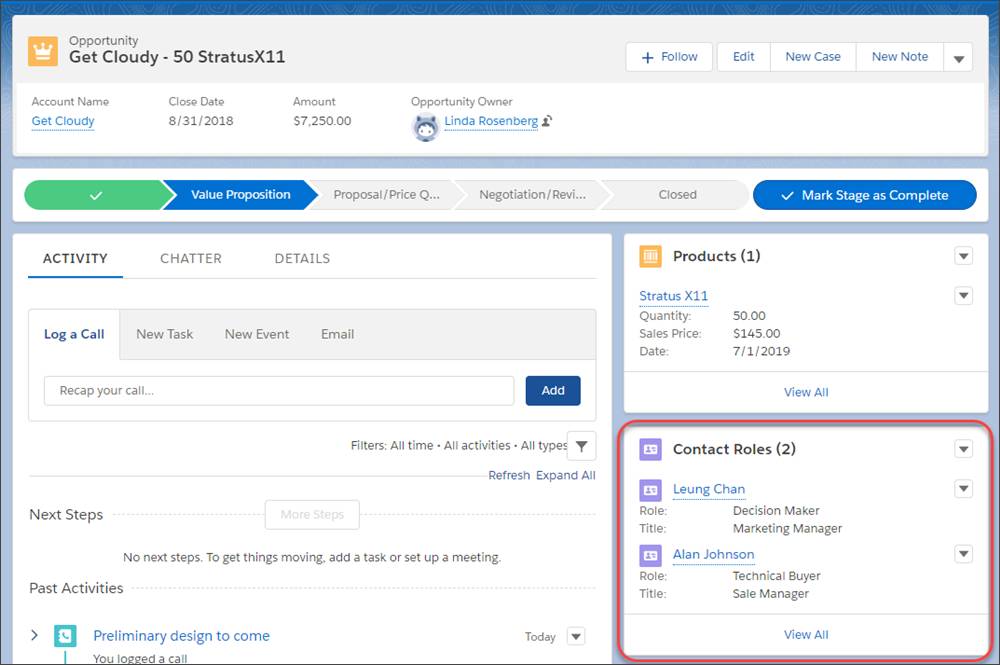Screen dimensions: 1000x665
Task: Click Alan Johnson's contact icon
Action: click(x=651, y=555)
